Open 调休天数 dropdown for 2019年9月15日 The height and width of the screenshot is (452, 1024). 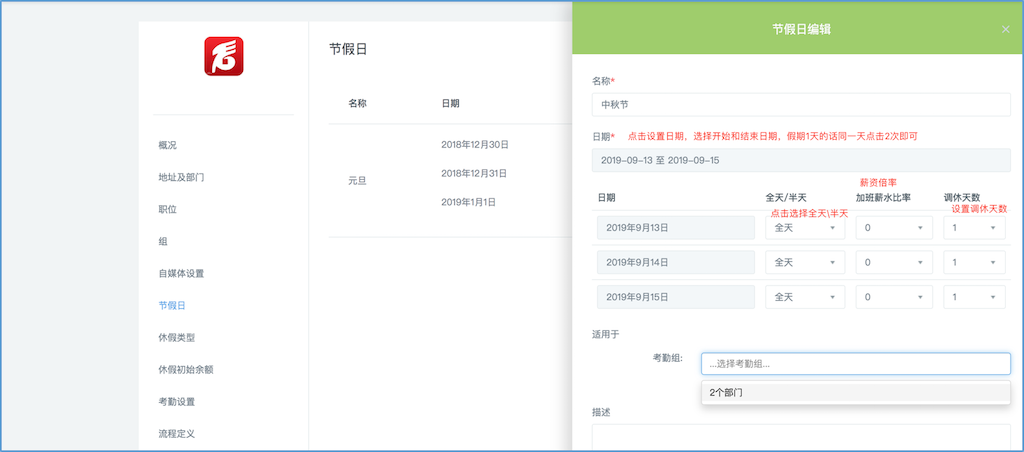[x=974, y=297]
